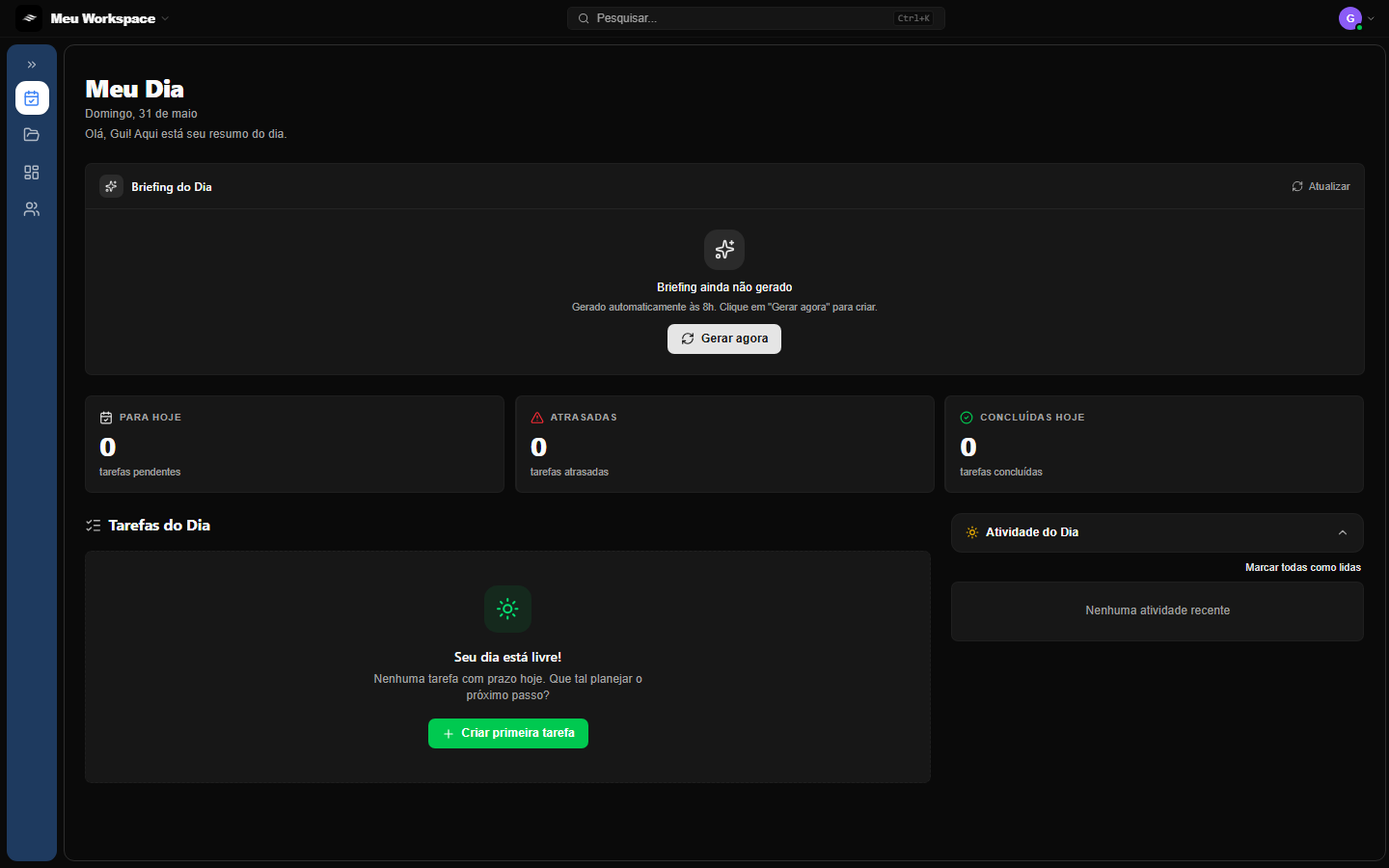Click the 'Meu Dia' page title

134,89
